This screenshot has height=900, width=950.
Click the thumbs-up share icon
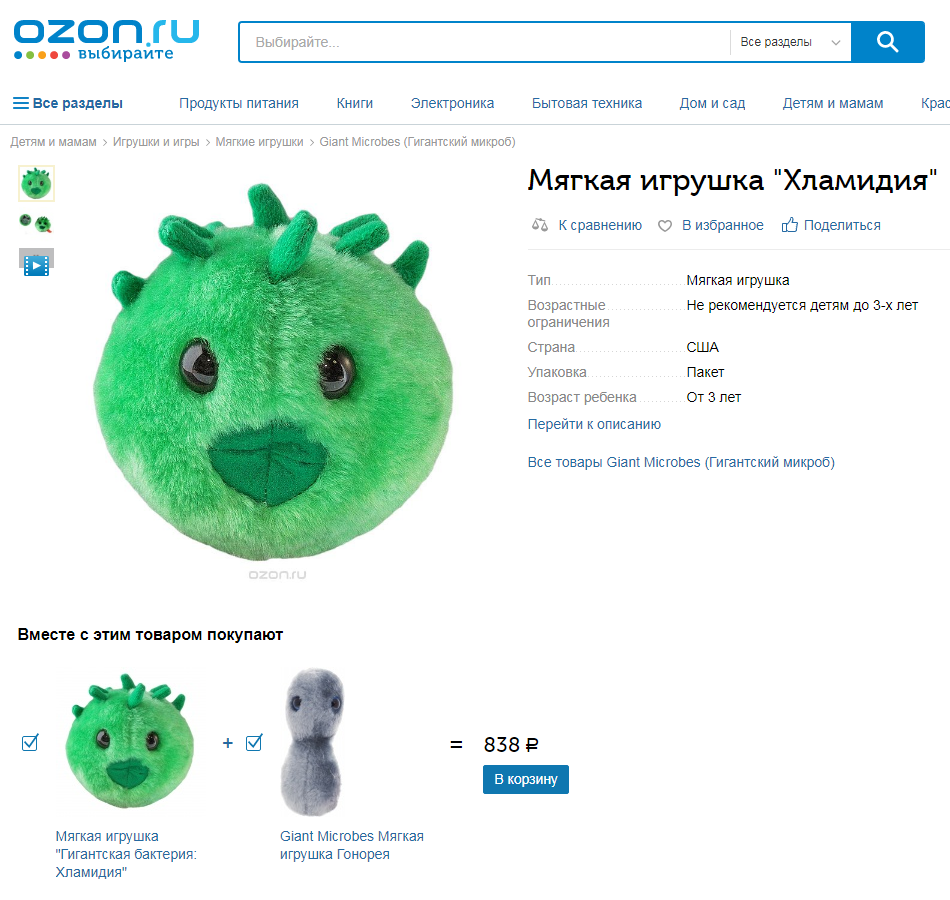789,225
